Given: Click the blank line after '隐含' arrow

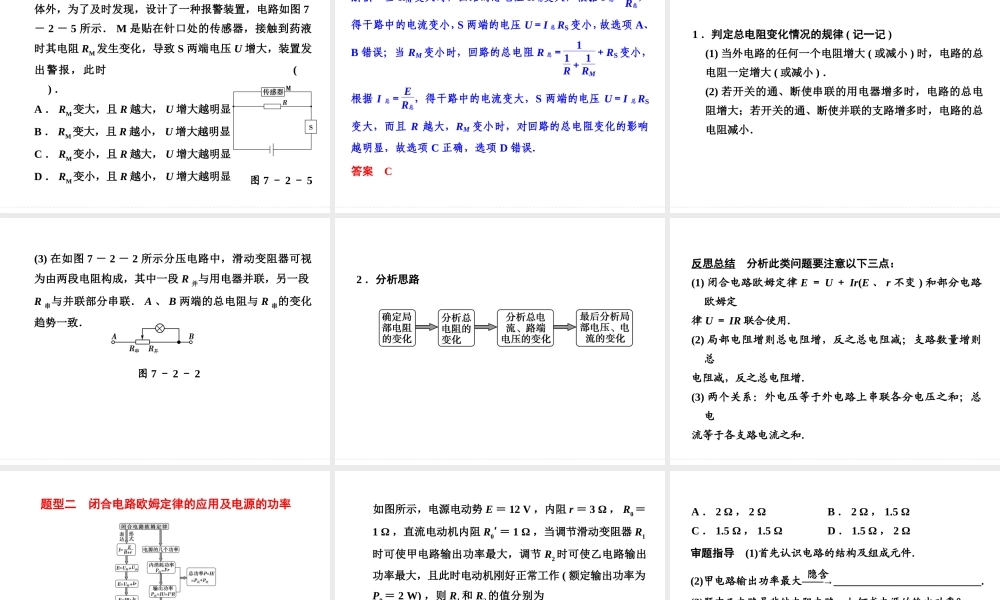Looking at the screenshot, I should coord(908,582).
